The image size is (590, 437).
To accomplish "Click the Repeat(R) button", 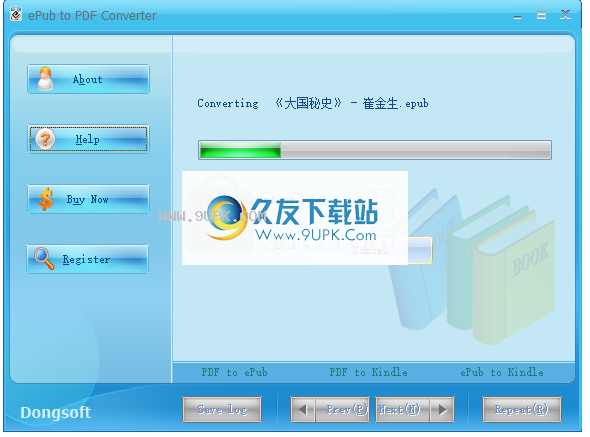I will [522, 410].
